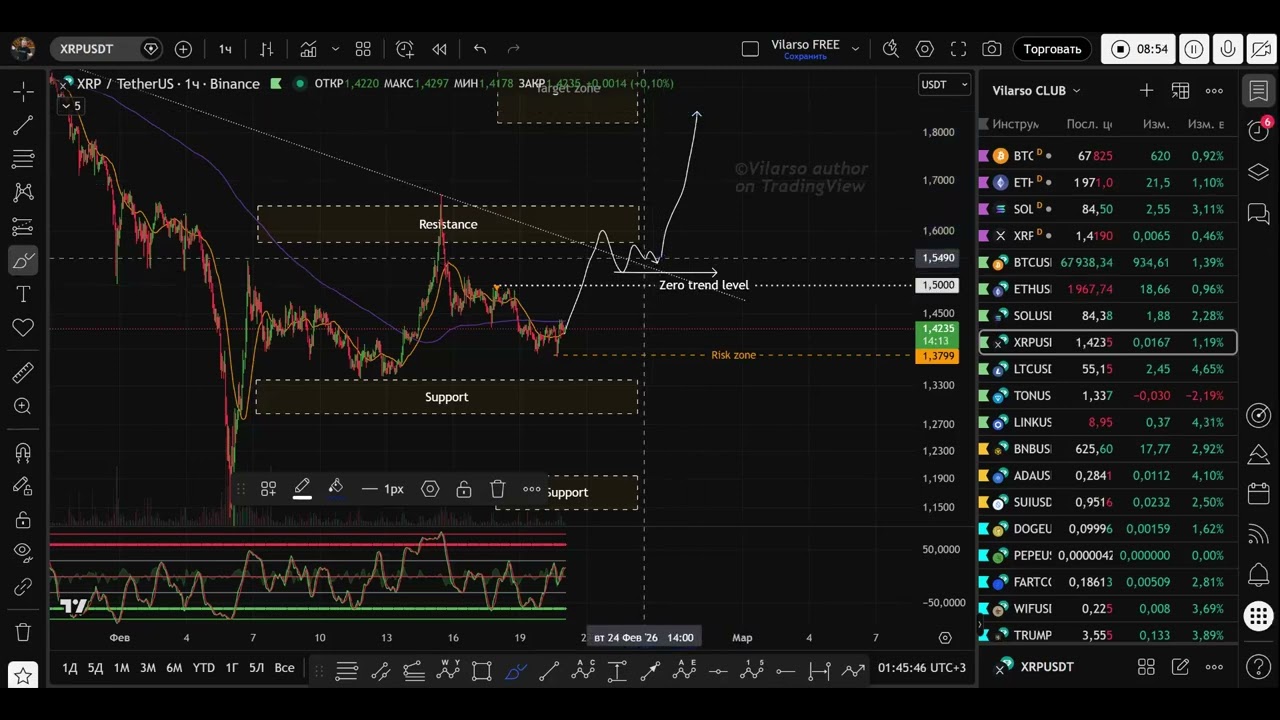Set chart range to 6М
The width and height of the screenshot is (1280, 720).
tap(173, 667)
